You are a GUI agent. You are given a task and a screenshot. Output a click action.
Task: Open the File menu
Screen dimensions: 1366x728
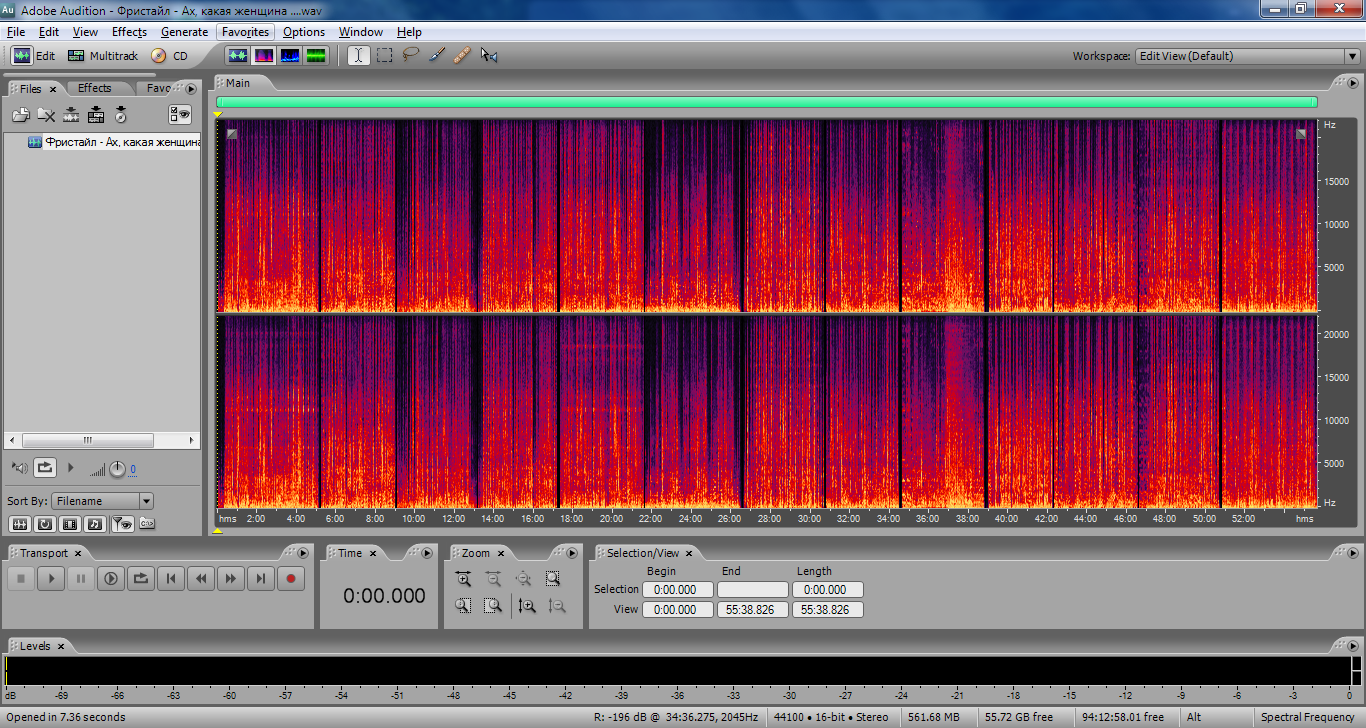point(16,32)
